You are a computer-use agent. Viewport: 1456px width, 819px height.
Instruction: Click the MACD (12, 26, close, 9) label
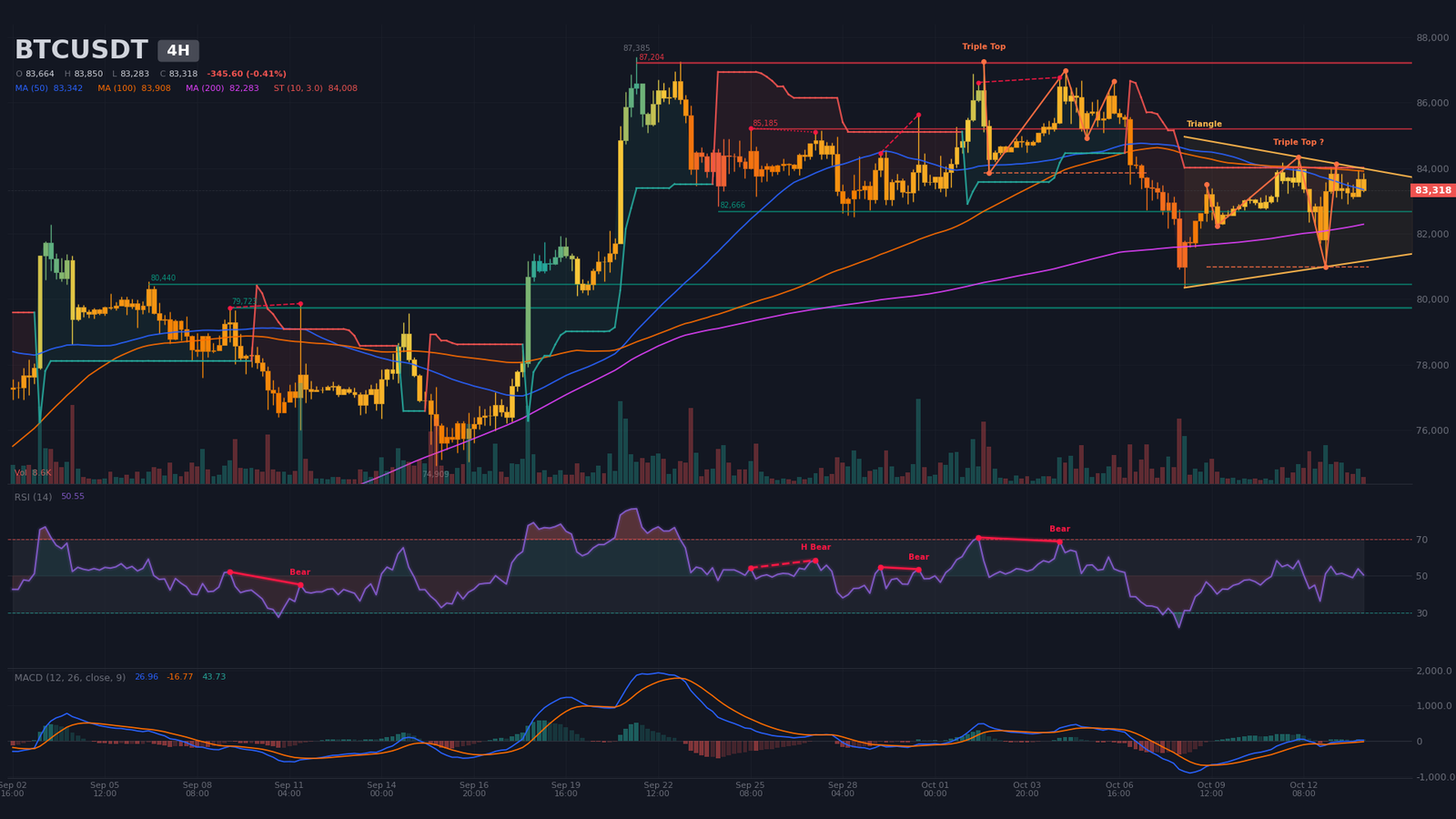70,677
